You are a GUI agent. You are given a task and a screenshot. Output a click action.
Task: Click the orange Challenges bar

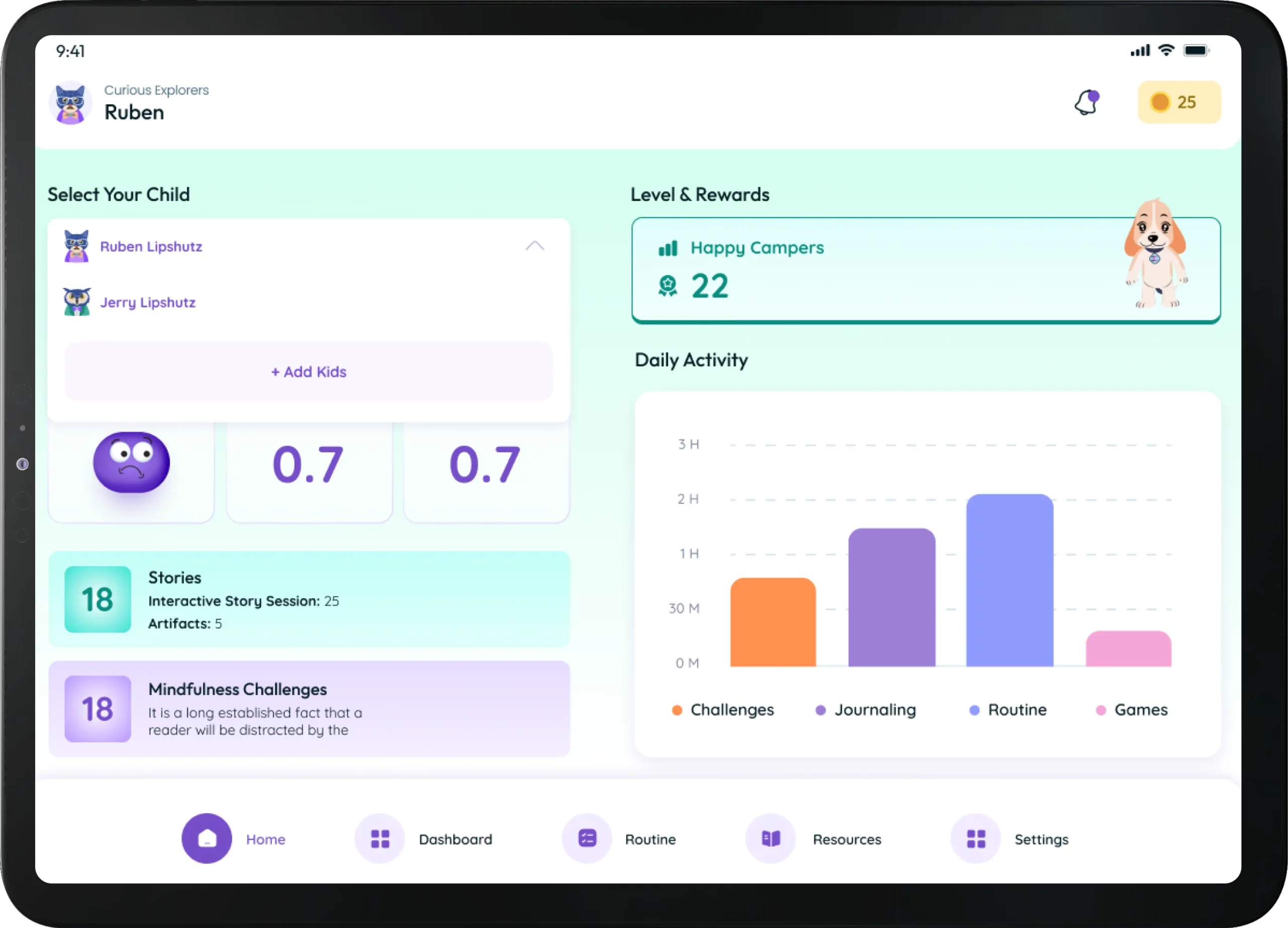pos(773,622)
